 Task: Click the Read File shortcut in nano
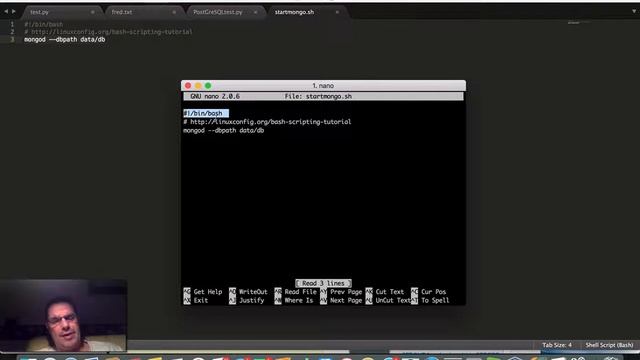click(296, 291)
